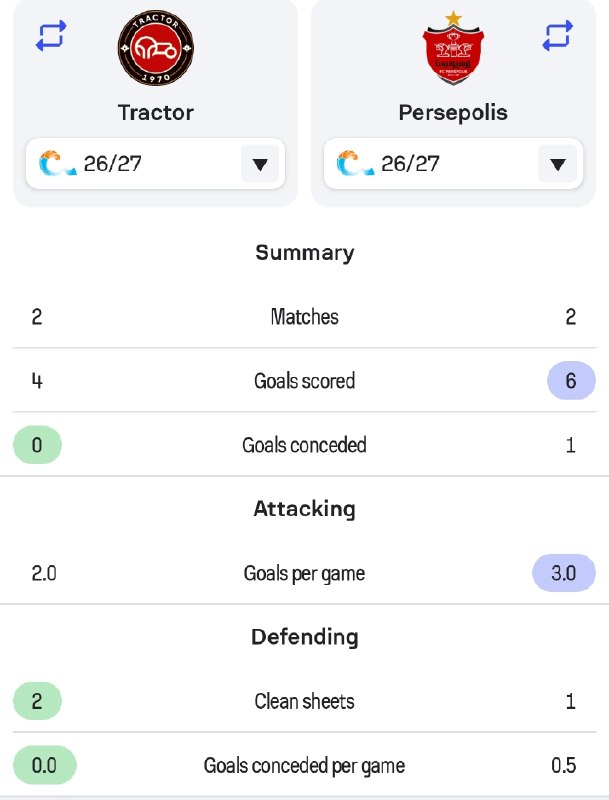
Task: Tap the highlighted 3.0 goals per game value
Action: (x=564, y=573)
